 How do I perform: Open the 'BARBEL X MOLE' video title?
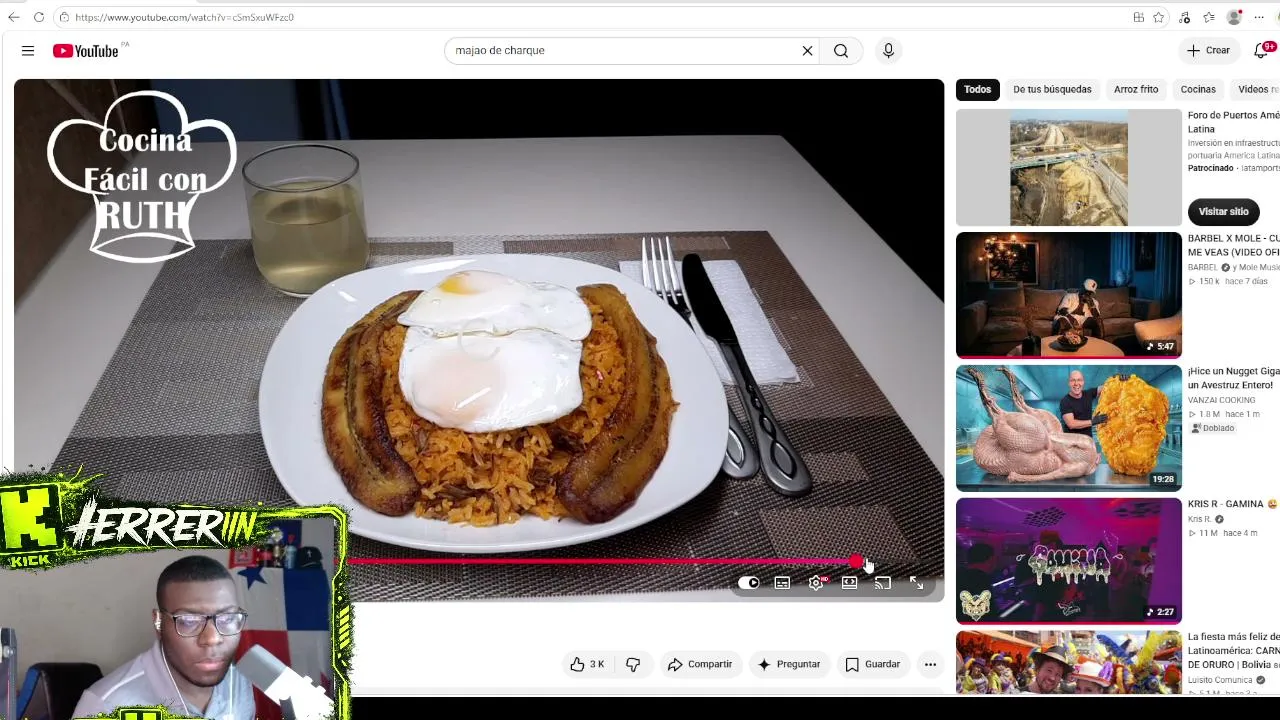point(1233,245)
